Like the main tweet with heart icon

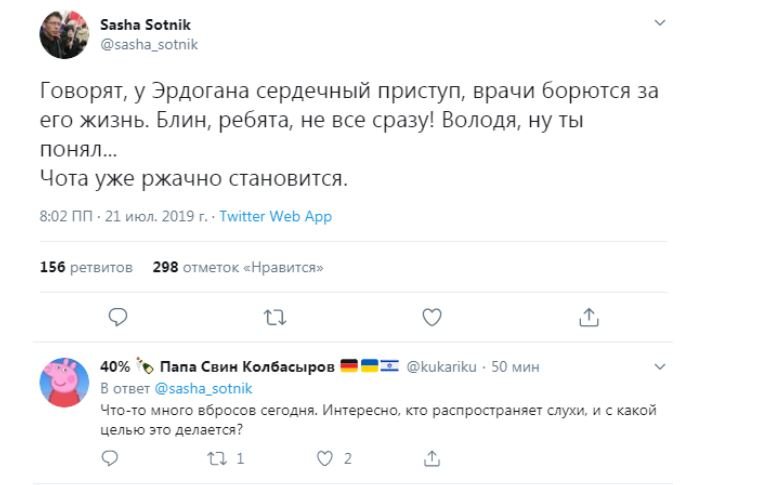click(x=432, y=317)
